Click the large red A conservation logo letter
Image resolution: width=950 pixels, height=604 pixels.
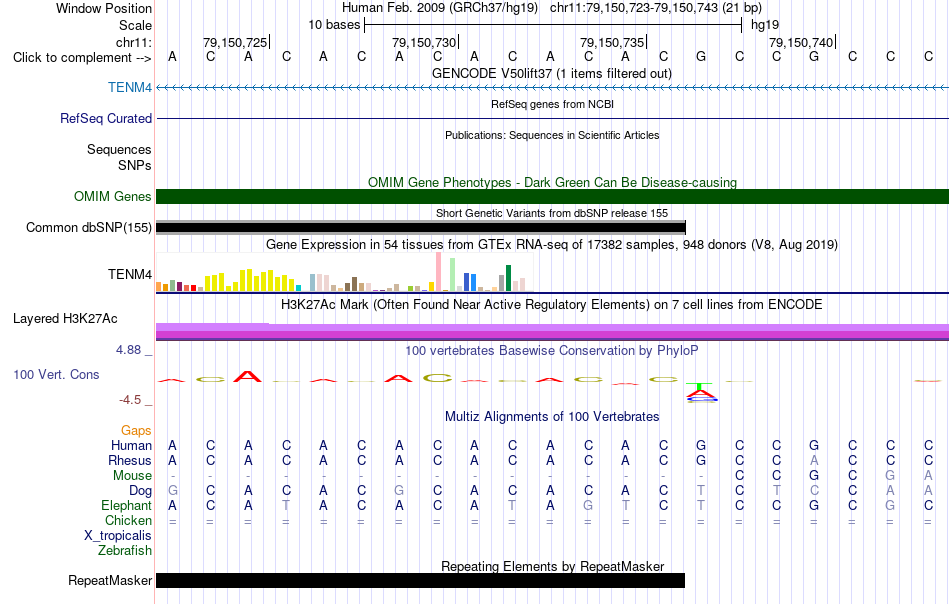click(x=248, y=376)
